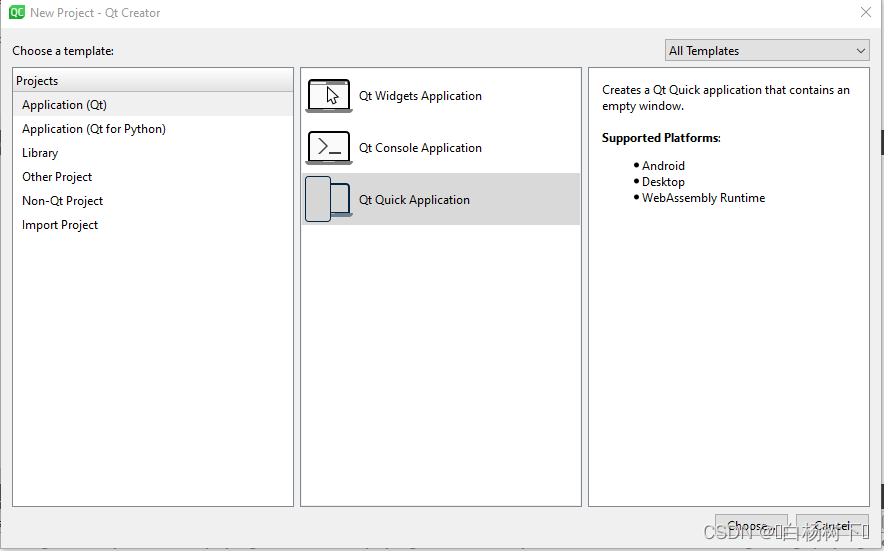The height and width of the screenshot is (551, 884).
Task: Click the Projects list header
Action: coord(153,81)
